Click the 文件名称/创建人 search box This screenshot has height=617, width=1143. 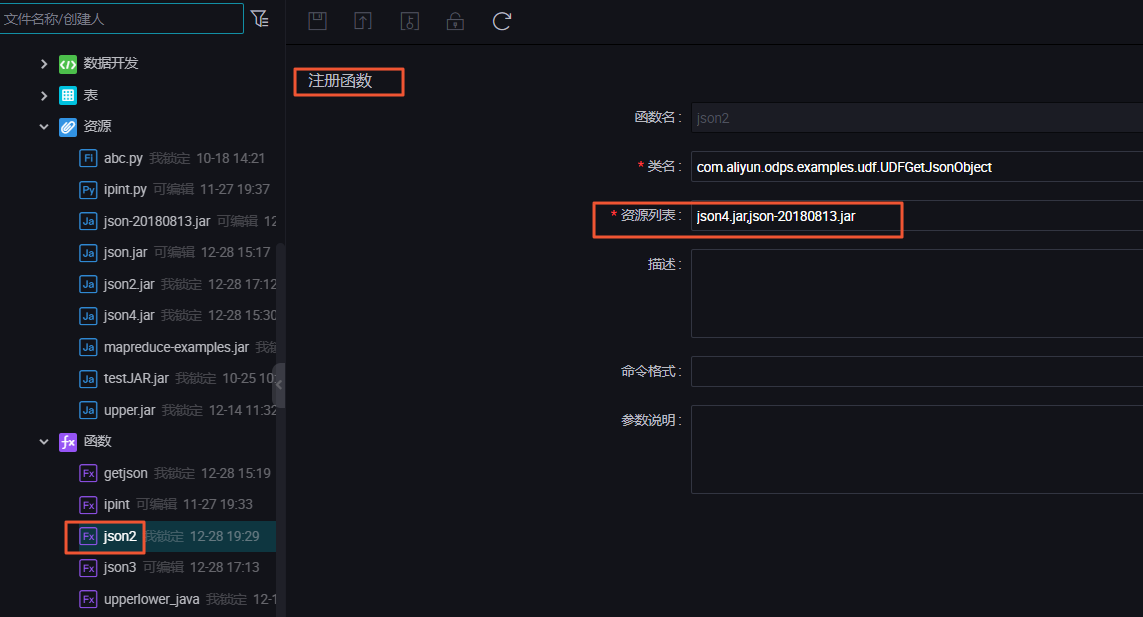click(x=121, y=18)
